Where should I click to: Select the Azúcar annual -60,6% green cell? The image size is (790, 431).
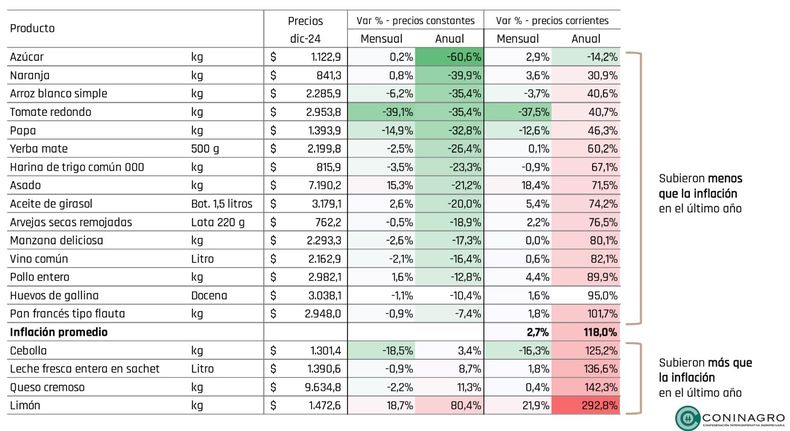[x=449, y=57]
